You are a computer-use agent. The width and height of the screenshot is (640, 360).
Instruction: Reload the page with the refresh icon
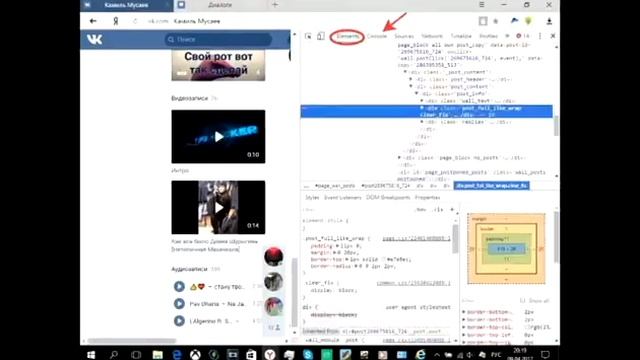pos(135,21)
